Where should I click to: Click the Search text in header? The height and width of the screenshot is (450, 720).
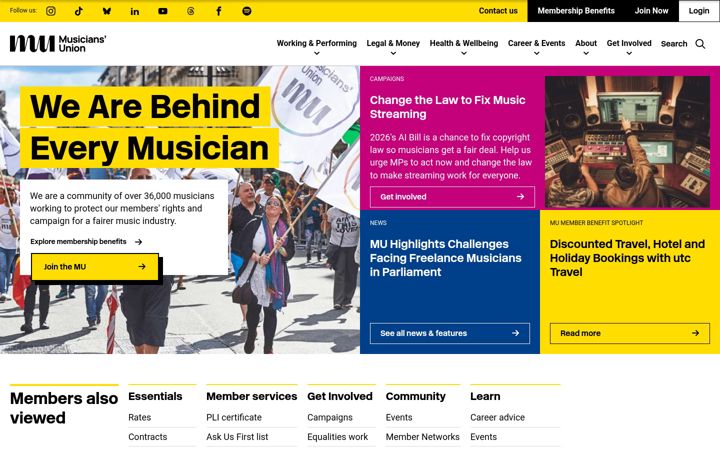pos(674,44)
